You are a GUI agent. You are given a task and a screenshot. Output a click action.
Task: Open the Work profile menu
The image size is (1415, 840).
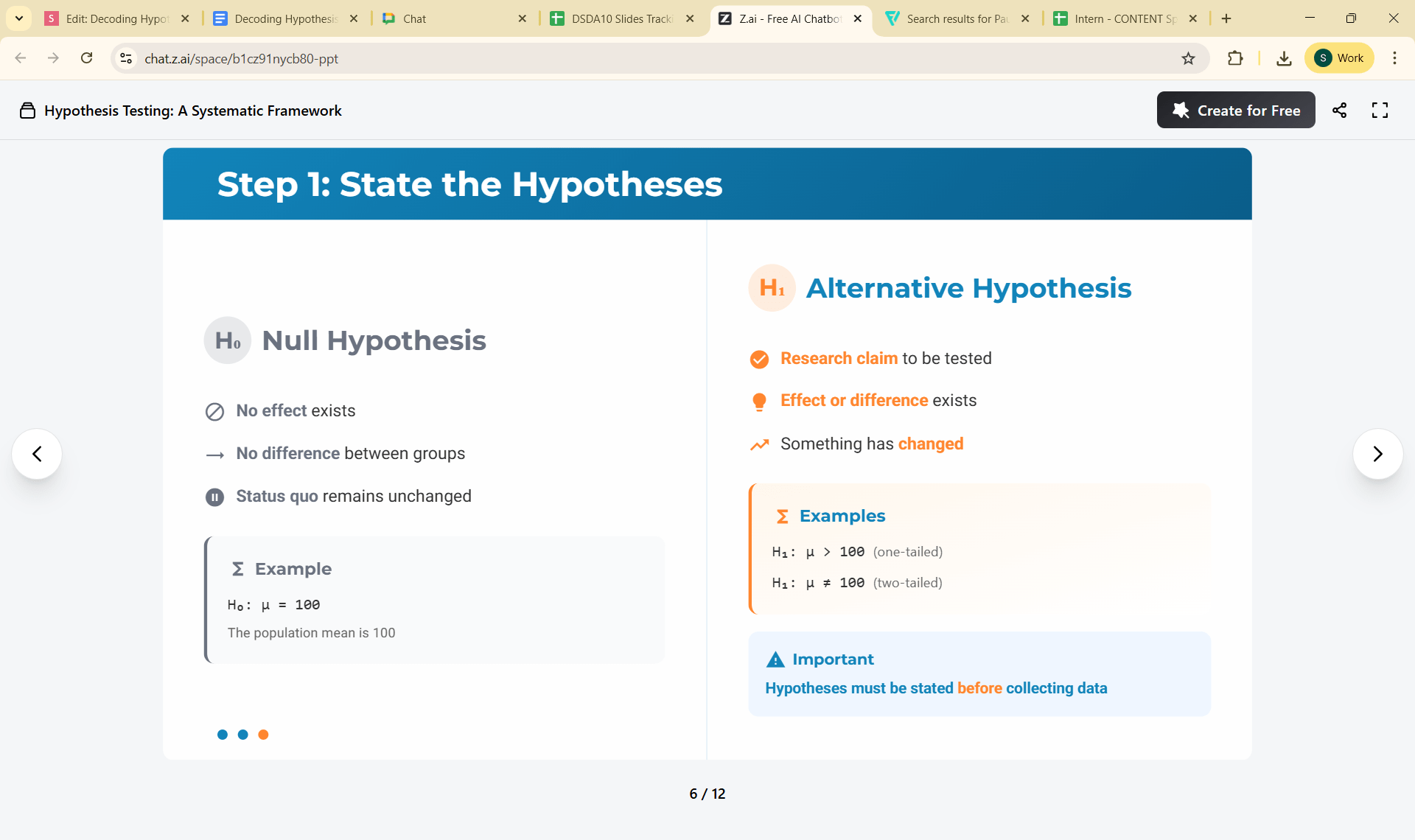[x=1339, y=58]
